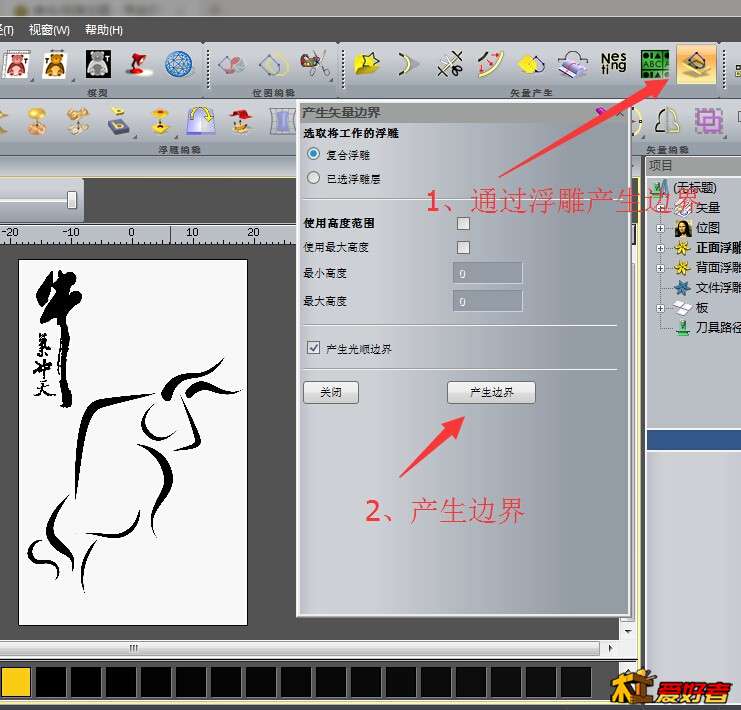Select the orange teddy bear model icon
This screenshot has width=741, height=710.
55,64
